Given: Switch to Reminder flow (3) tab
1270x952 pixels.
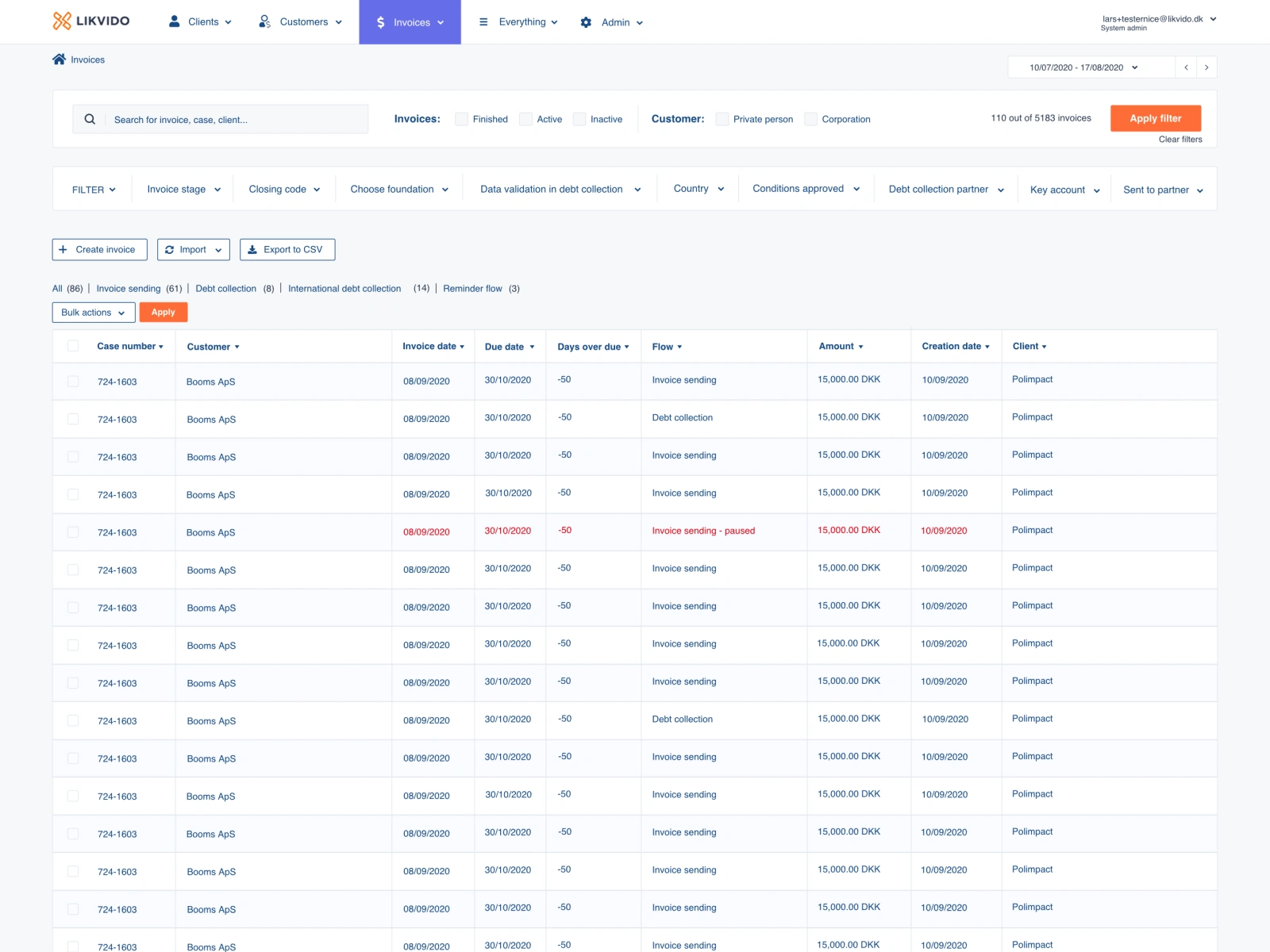Looking at the screenshot, I should [481, 289].
